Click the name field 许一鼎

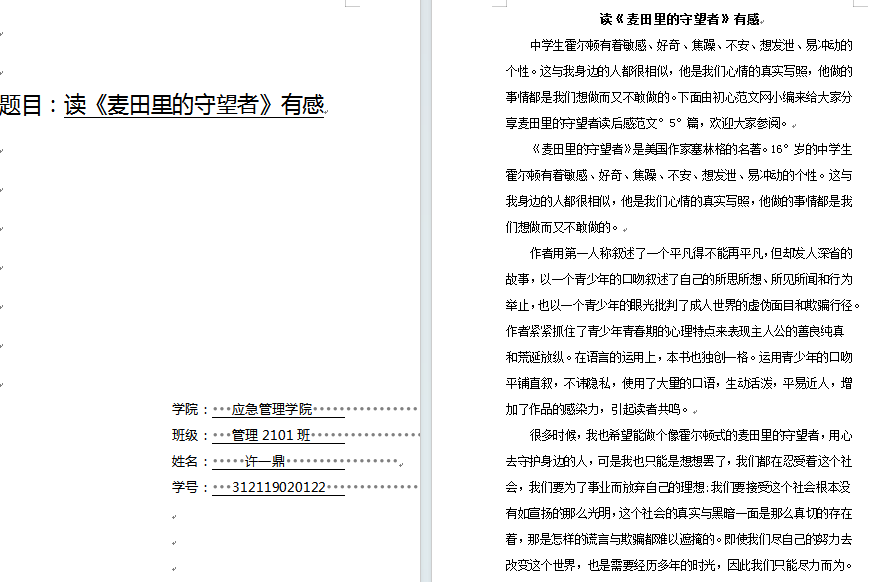tap(265, 461)
